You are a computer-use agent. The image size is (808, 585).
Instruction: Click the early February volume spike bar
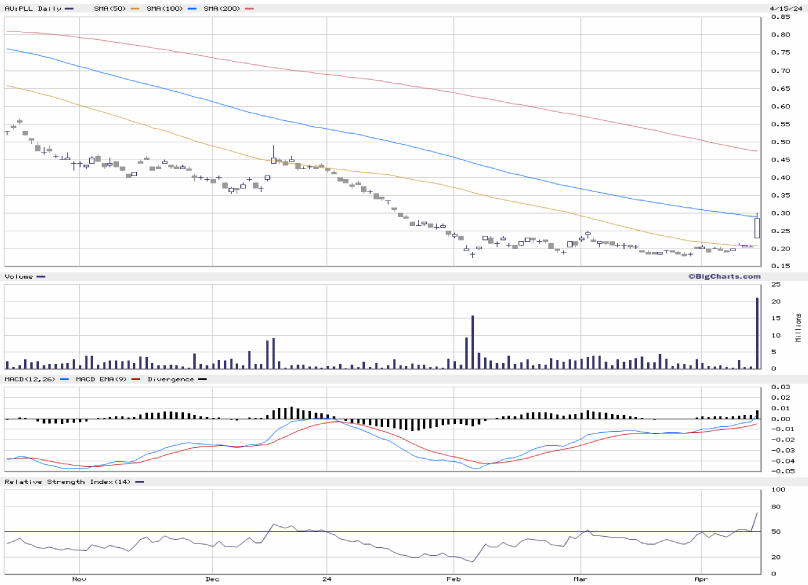[x=472, y=342]
